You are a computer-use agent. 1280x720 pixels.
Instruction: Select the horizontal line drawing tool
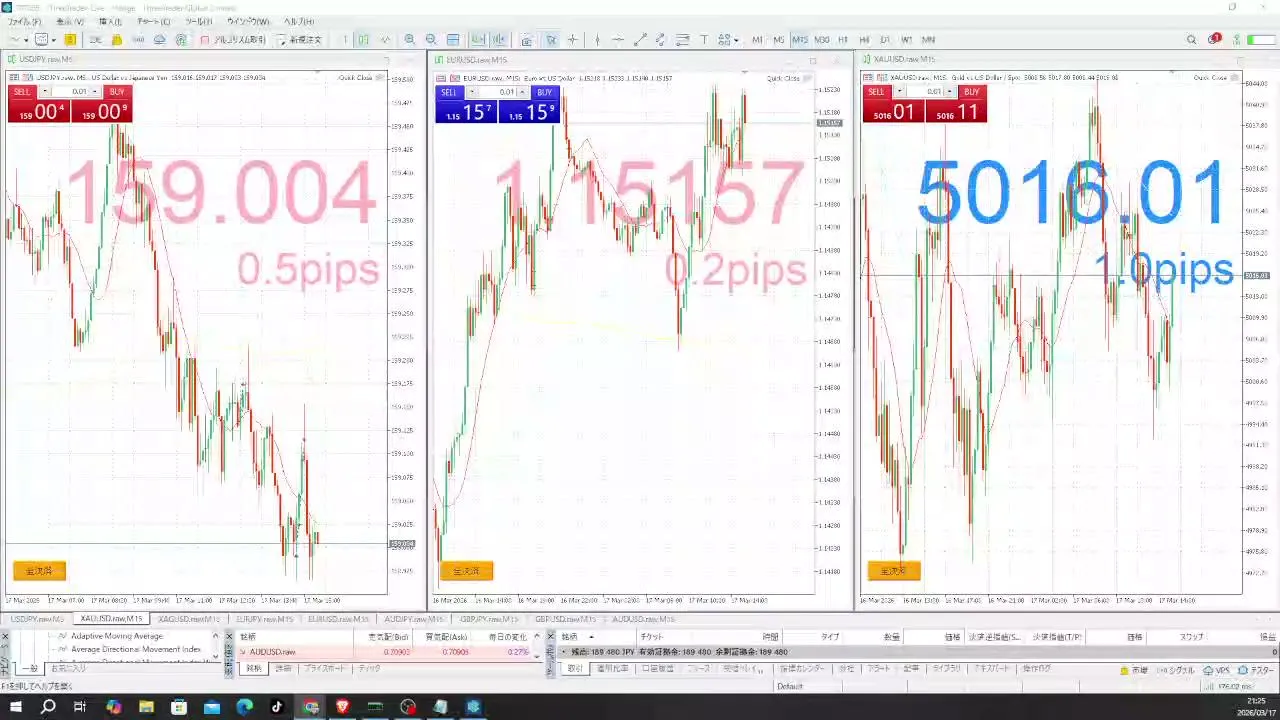coord(618,40)
